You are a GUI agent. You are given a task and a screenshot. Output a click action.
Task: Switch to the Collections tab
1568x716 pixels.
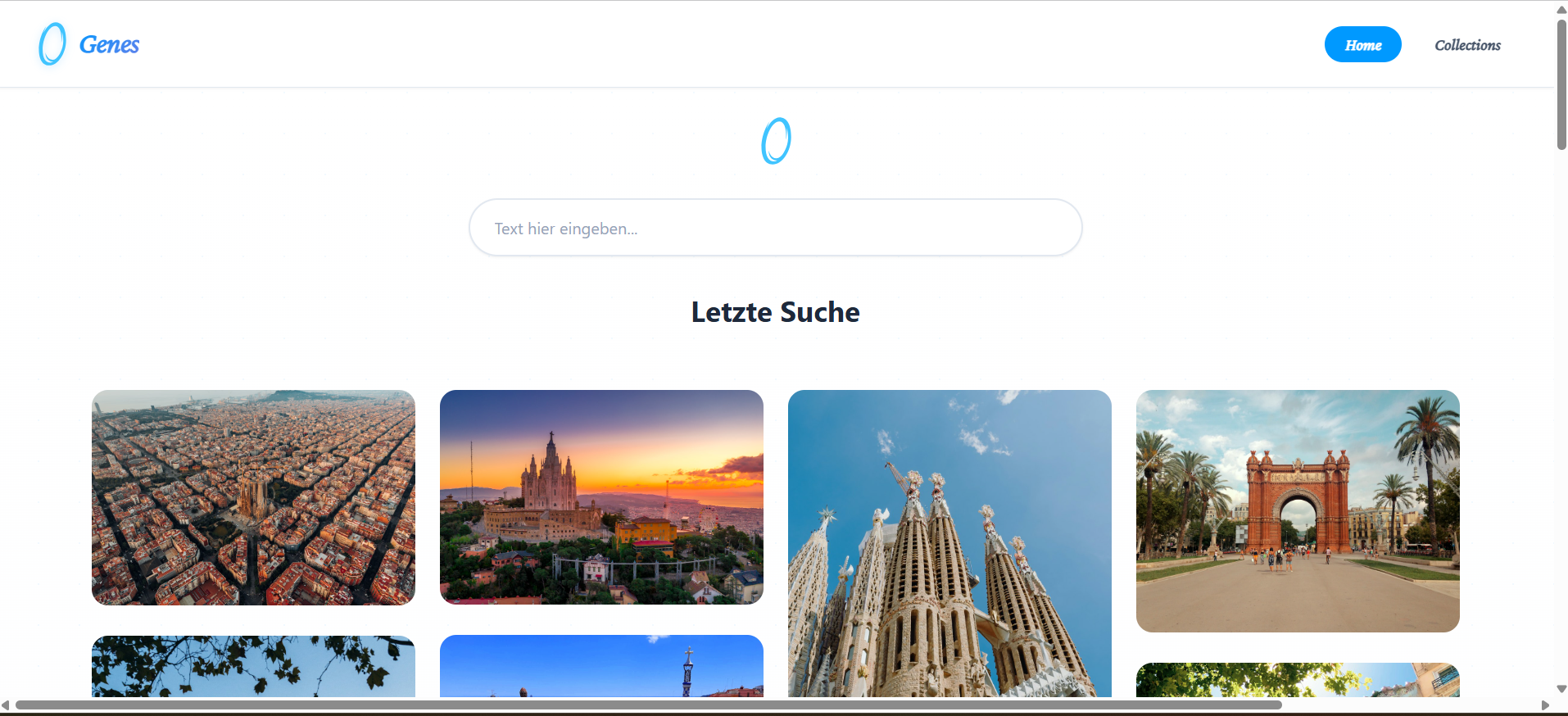[1467, 45]
